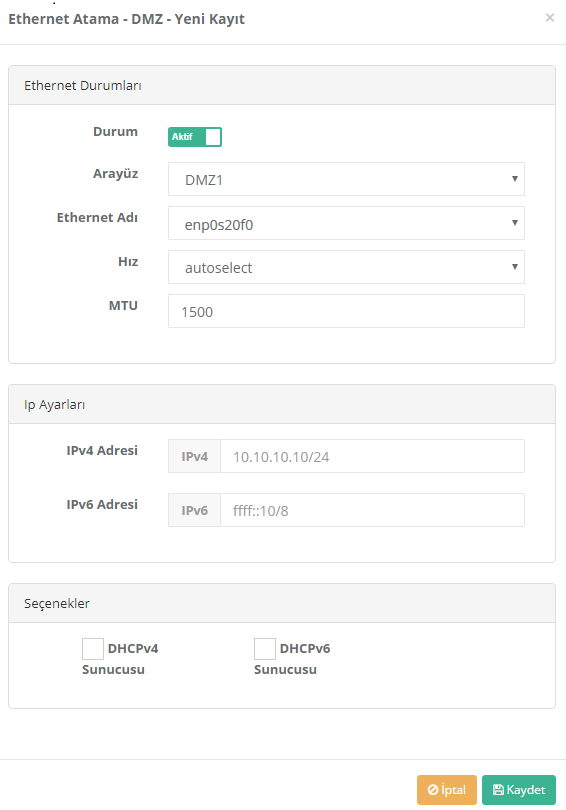Click the floppy disk icon on Kaydet
566x810 pixels.
point(498,790)
